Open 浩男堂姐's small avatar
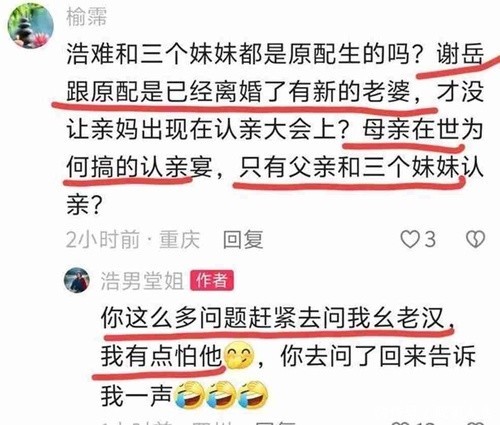This screenshot has width=500, height=425. point(77,280)
